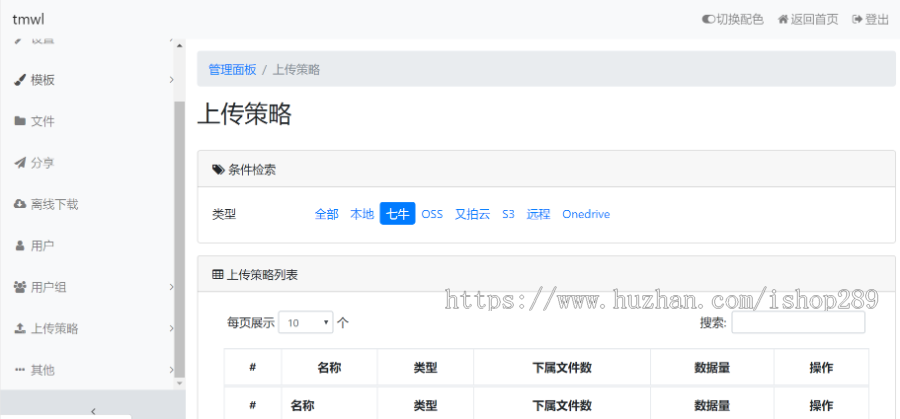This screenshot has height=419, width=900.
Task: Expand the 其他 submenu chevron
Action: coord(171,370)
